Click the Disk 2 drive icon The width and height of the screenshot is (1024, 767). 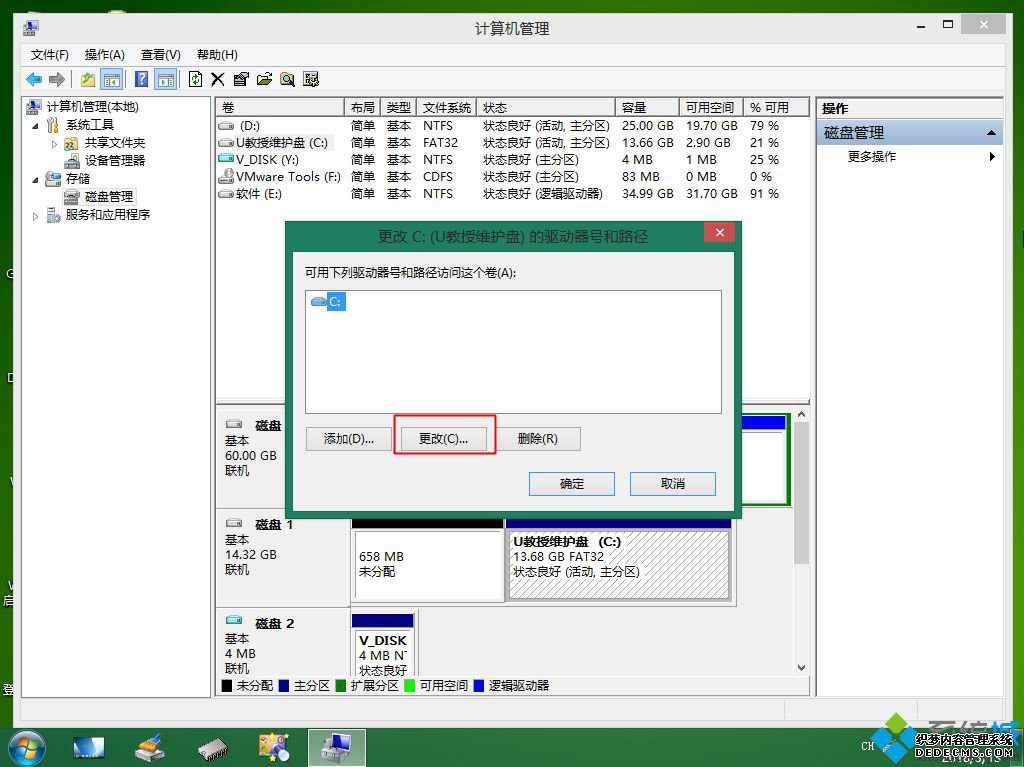pos(234,619)
